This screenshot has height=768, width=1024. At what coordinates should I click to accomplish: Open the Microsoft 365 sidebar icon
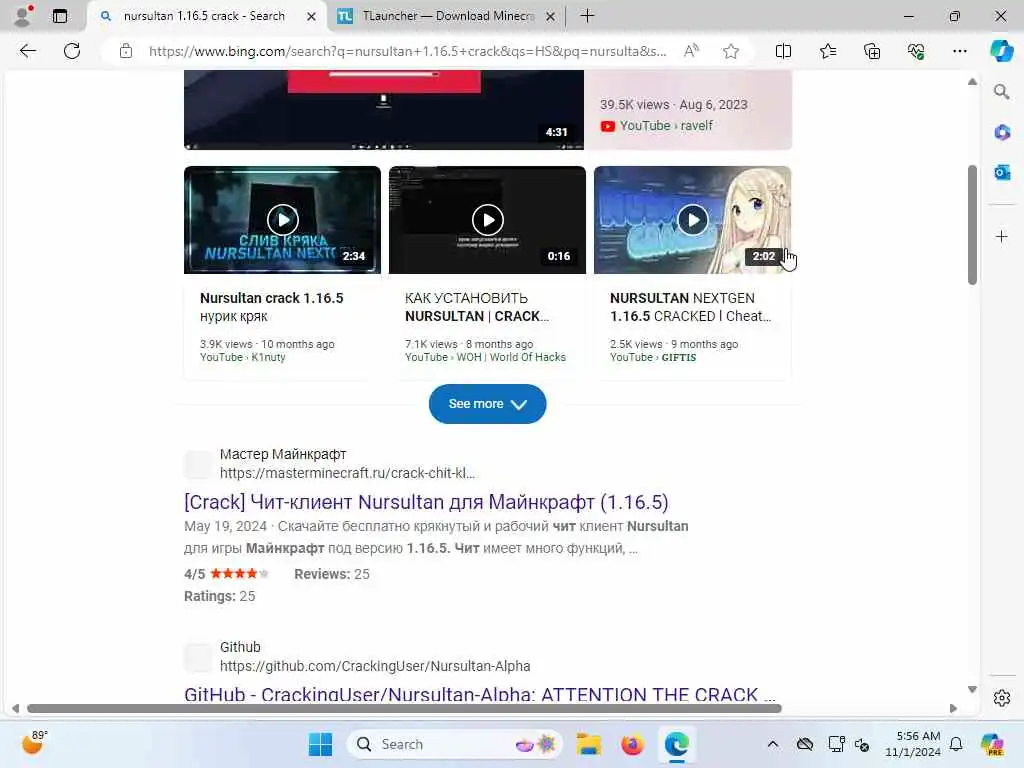pyautogui.click(x=1002, y=133)
